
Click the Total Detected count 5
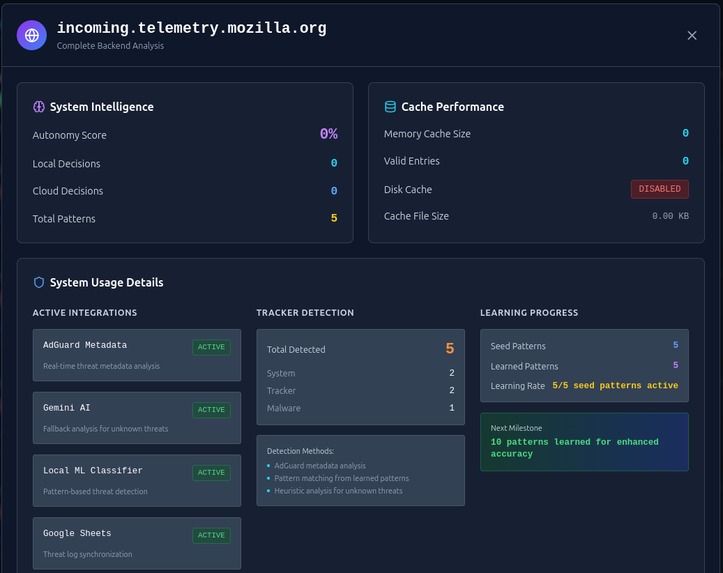[450, 349]
